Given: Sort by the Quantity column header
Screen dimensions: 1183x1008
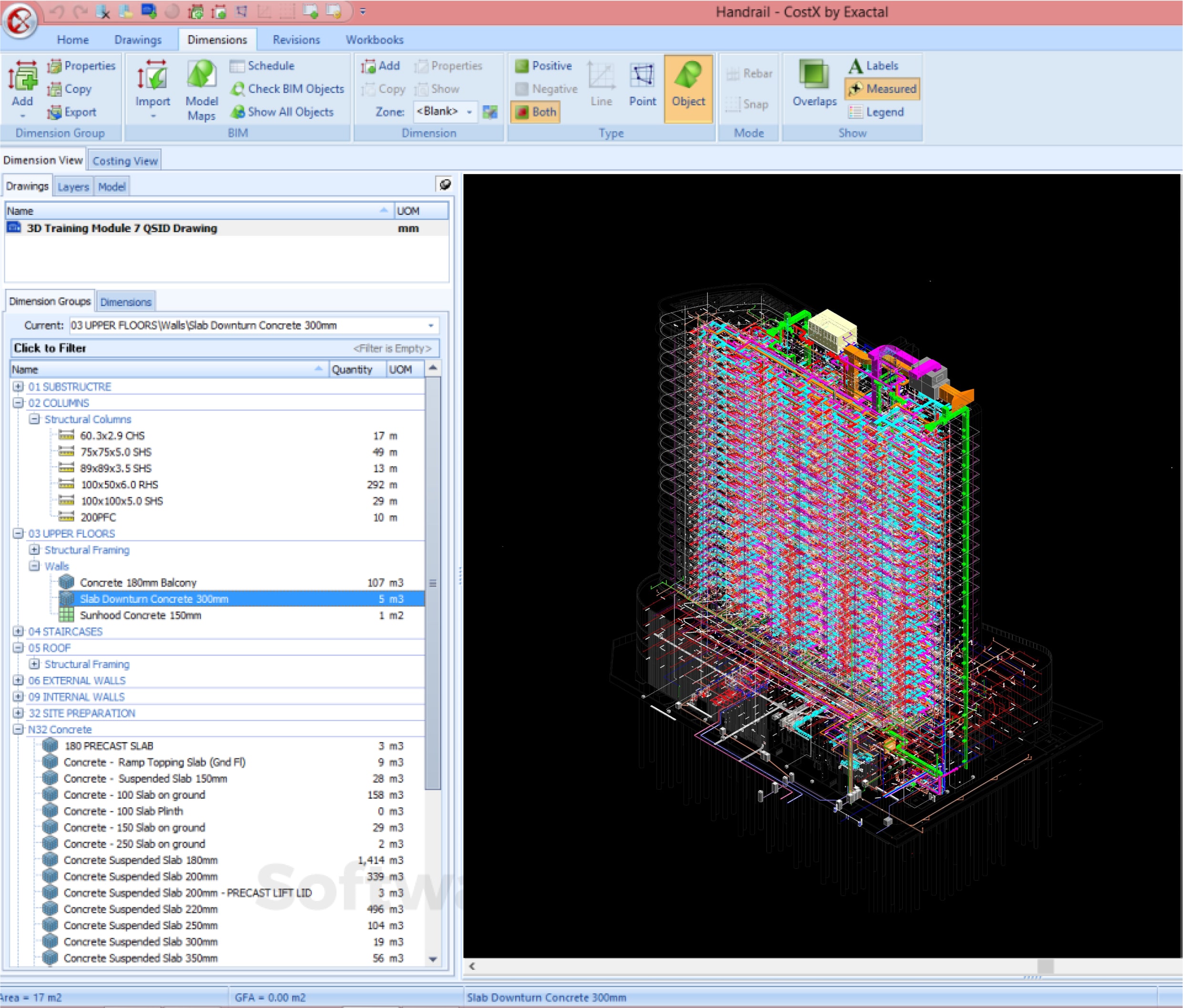Looking at the screenshot, I should coord(357,369).
